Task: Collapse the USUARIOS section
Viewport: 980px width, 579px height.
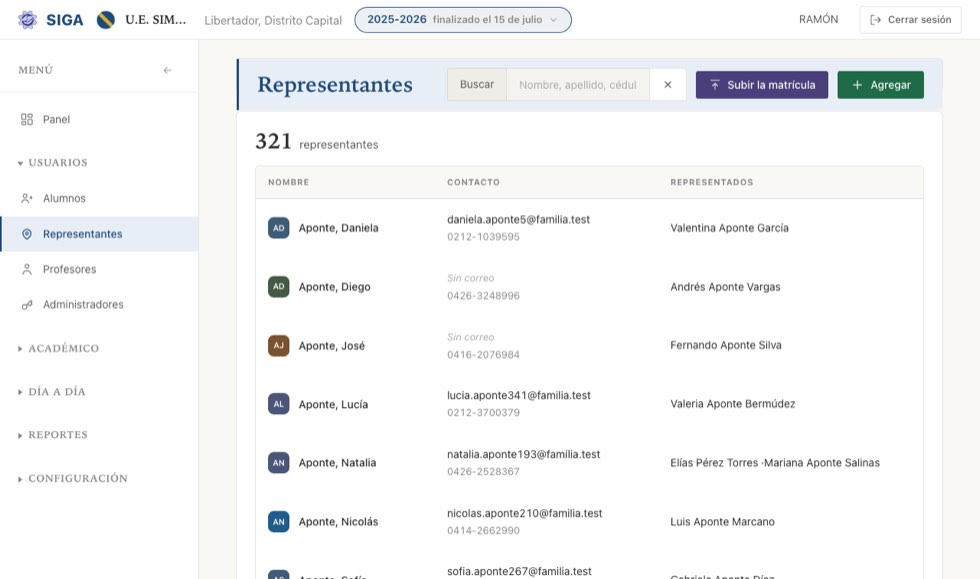Action: click(x=53, y=163)
